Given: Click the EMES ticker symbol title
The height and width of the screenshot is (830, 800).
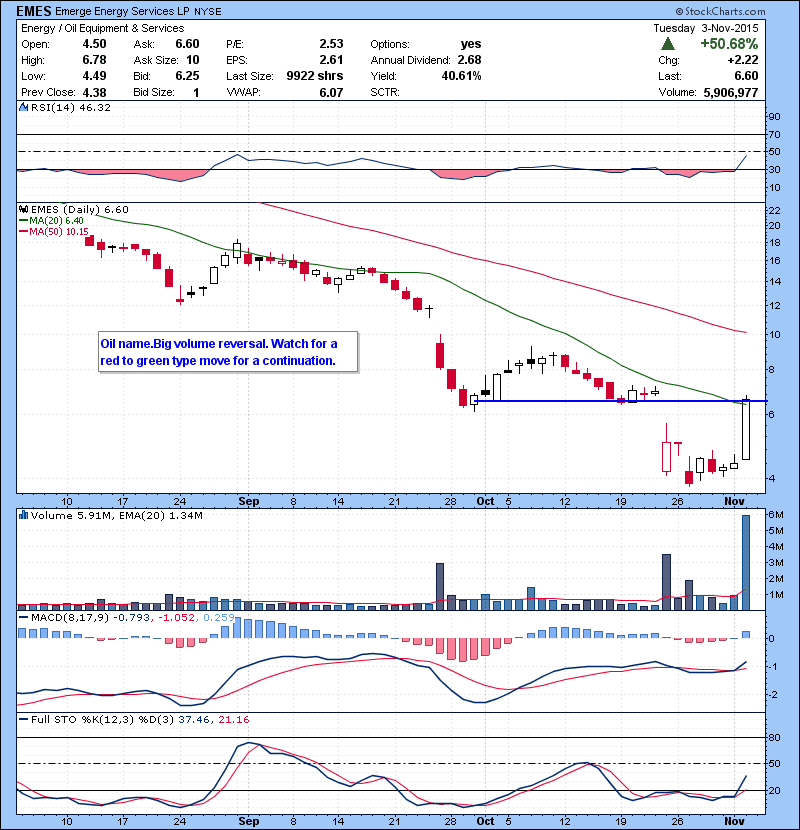Looking at the screenshot, I should (x=34, y=11).
